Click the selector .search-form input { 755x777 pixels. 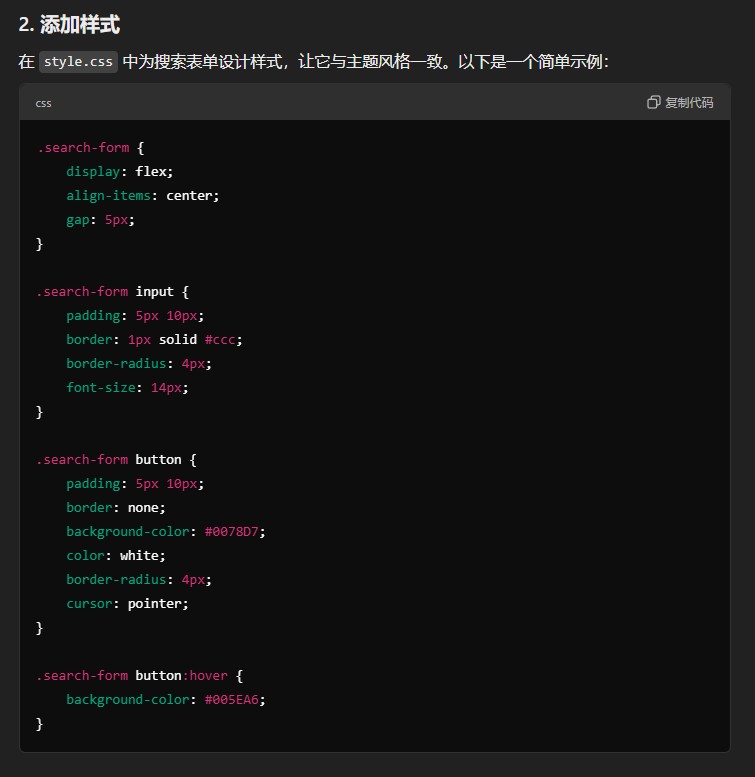tap(112, 291)
